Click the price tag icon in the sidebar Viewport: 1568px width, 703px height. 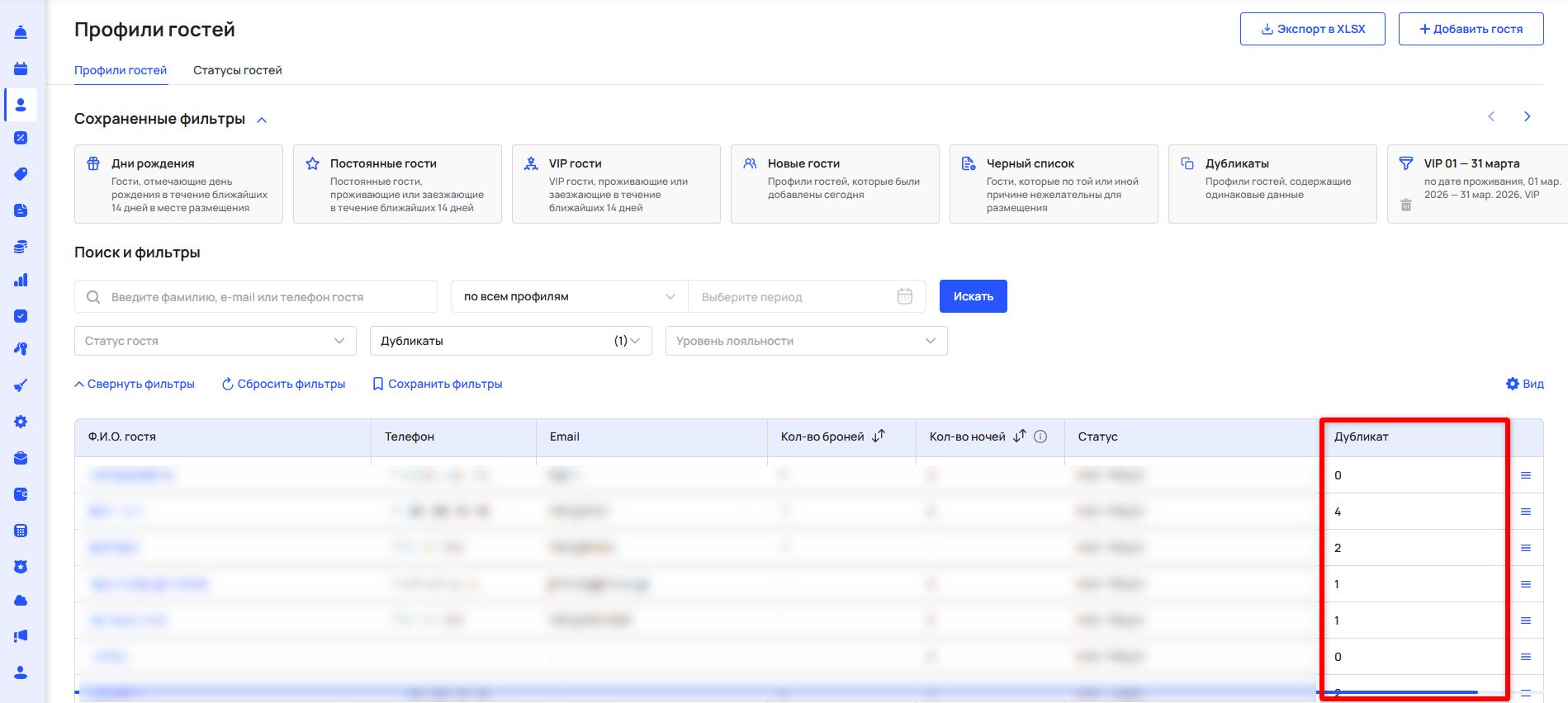pyautogui.click(x=21, y=174)
